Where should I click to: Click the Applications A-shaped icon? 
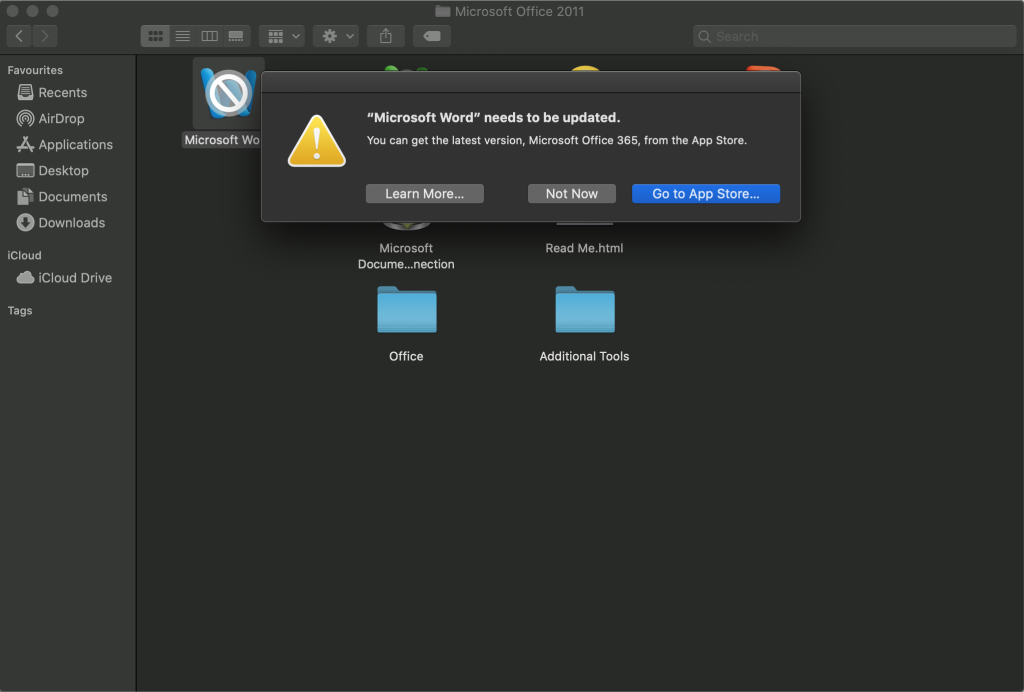pyautogui.click(x=25, y=144)
